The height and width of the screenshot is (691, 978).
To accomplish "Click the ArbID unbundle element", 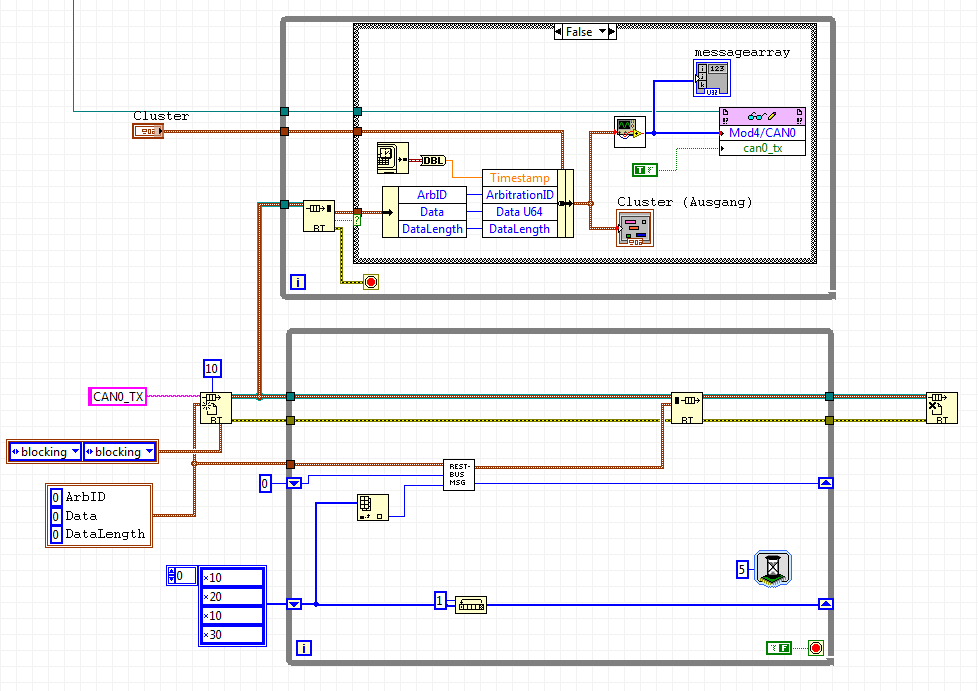I will pyautogui.click(x=432, y=195).
